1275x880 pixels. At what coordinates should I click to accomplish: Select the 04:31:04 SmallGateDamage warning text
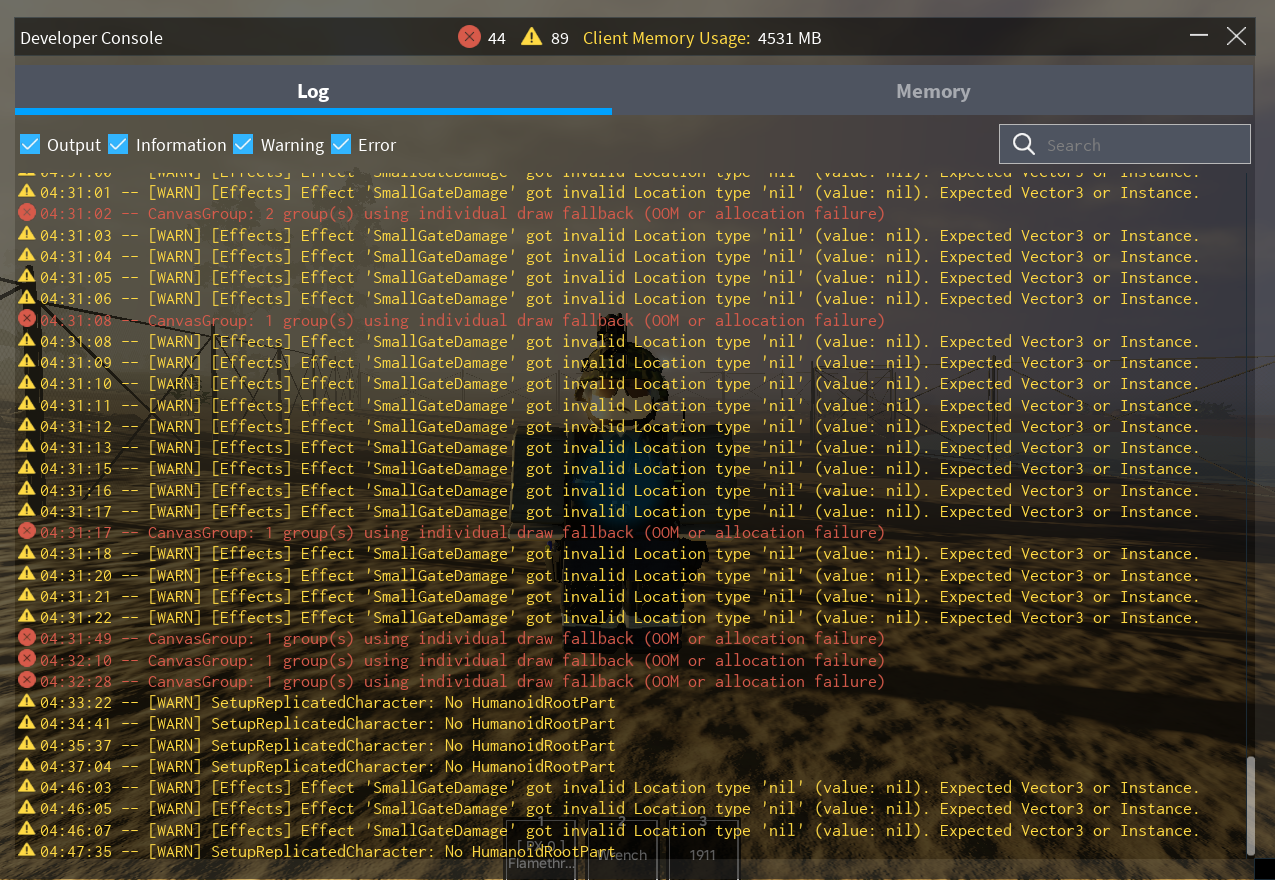click(620, 256)
